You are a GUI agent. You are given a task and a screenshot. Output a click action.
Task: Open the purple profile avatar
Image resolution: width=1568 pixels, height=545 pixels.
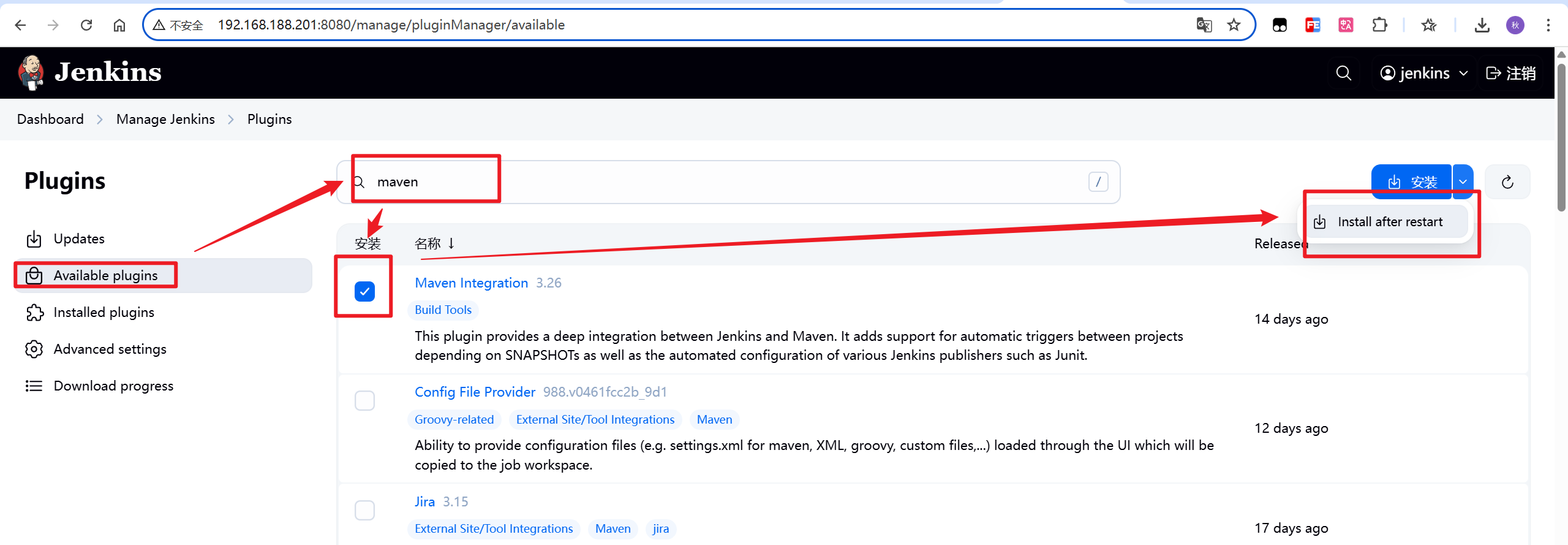point(1515,25)
